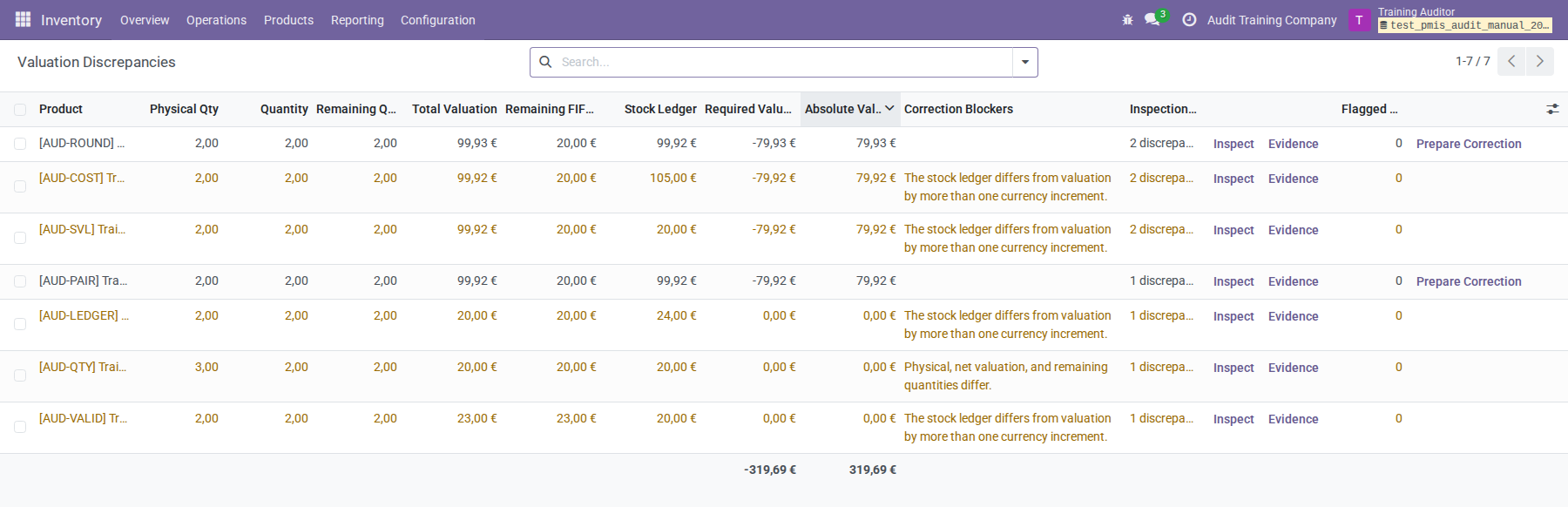Viewport: 1568px width, 507px height.
Task: Click Evidence for AUD-QTY row
Action: (1293, 368)
